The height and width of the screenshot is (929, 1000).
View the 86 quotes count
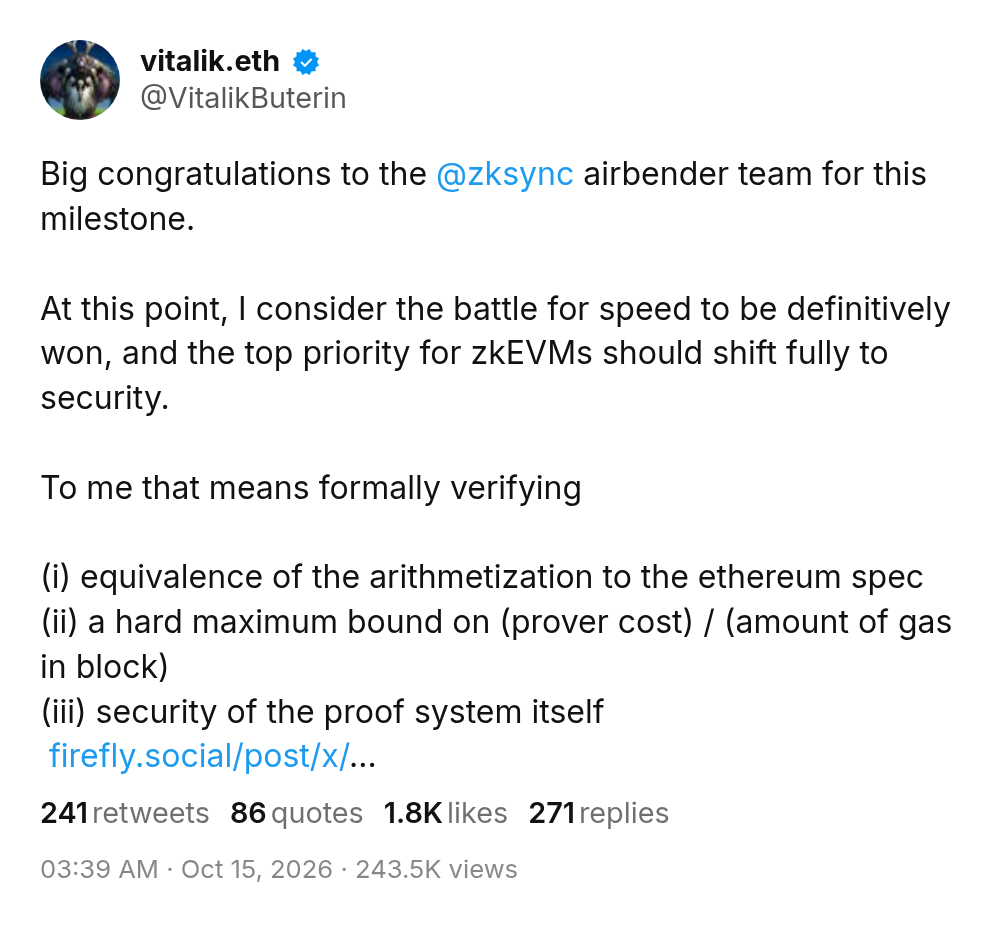tap(297, 813)
